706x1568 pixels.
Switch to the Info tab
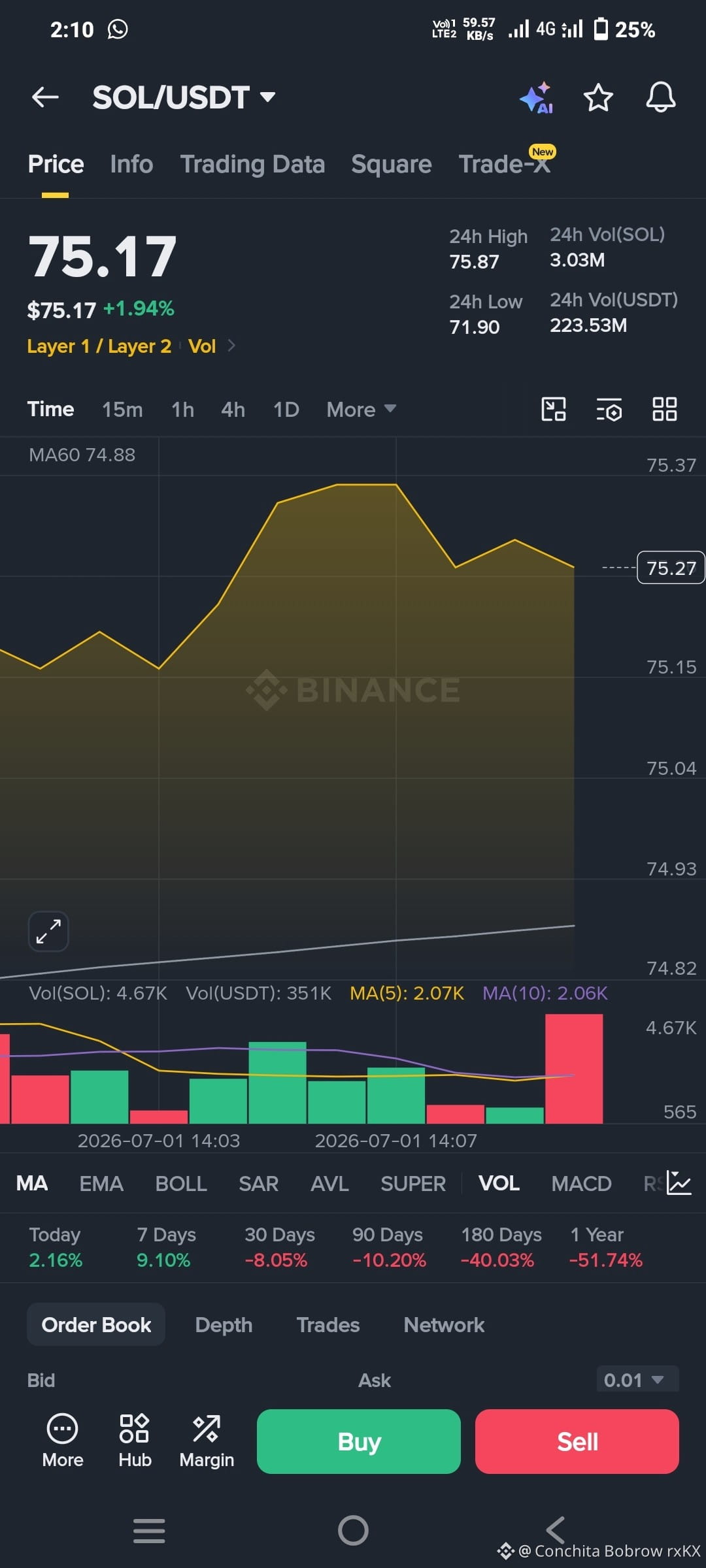point(131,164)
